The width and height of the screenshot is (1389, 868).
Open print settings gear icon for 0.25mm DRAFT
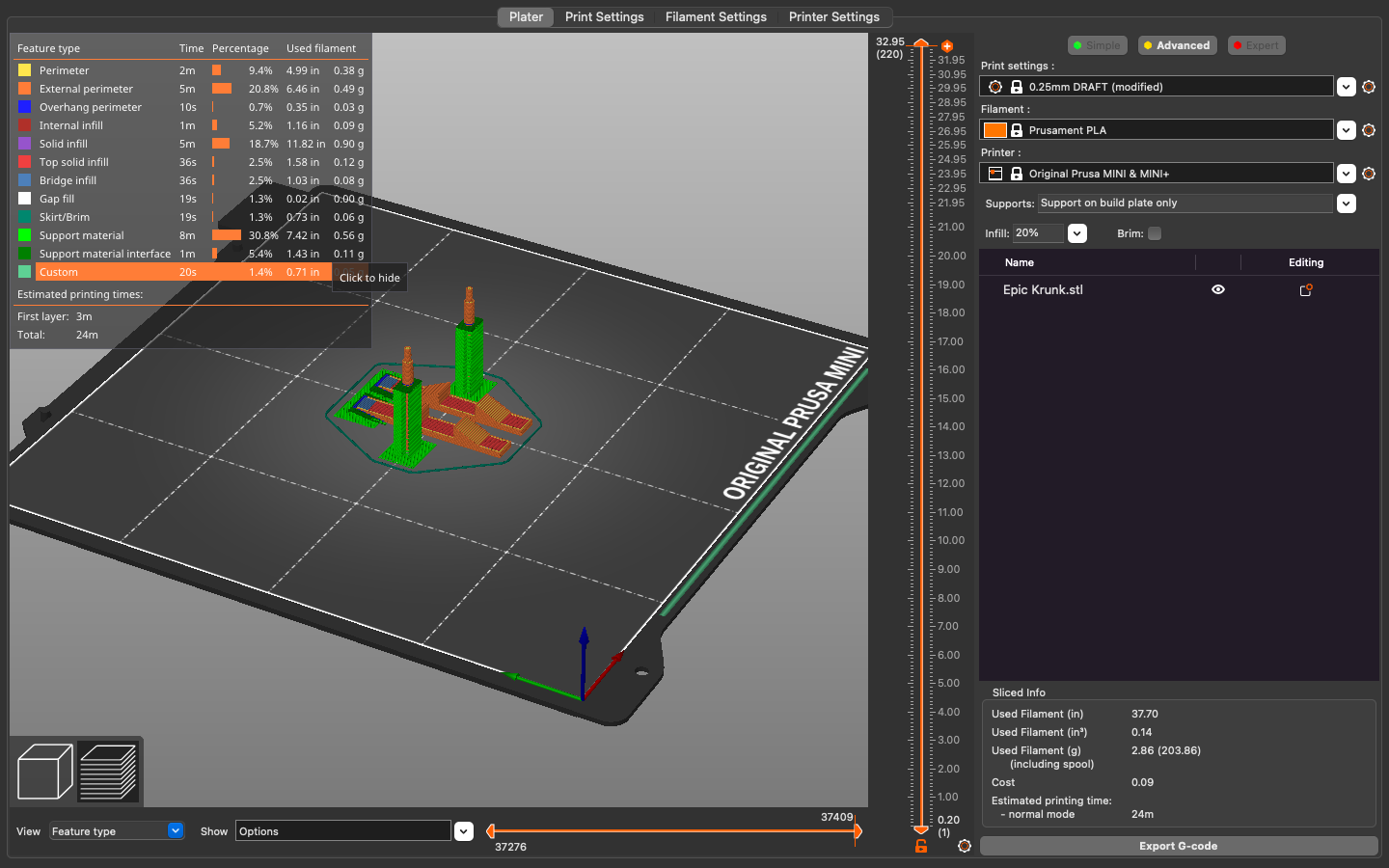tap(1368, 87)
